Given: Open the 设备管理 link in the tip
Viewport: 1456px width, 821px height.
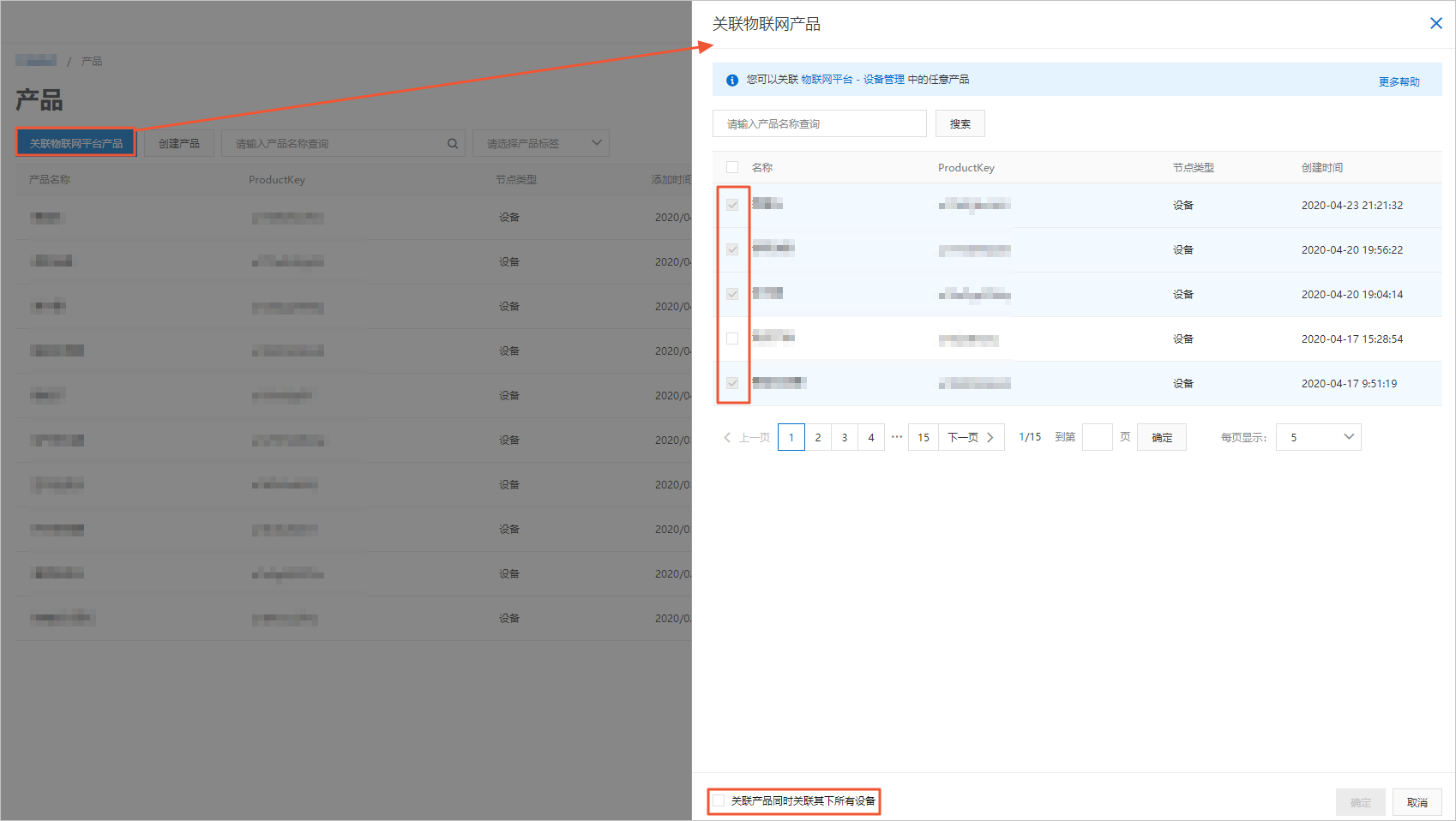Looking at the screenshot, I should click(x=884, y=79).
